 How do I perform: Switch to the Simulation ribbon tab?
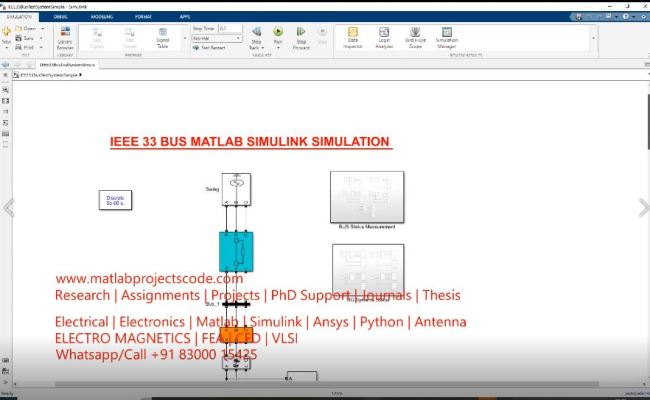coord(19,17)
